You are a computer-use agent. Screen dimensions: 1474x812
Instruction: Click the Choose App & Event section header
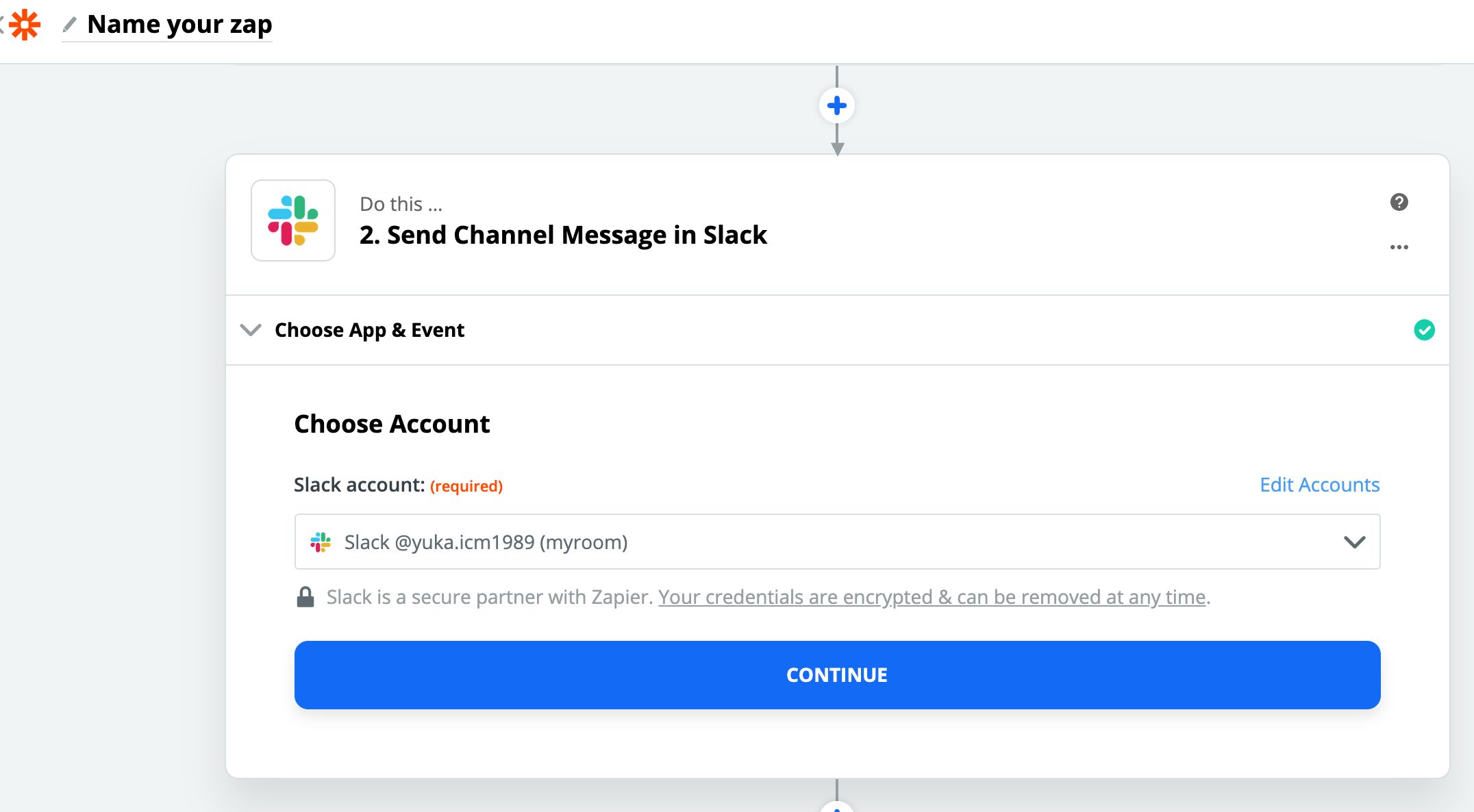(370, 330)
